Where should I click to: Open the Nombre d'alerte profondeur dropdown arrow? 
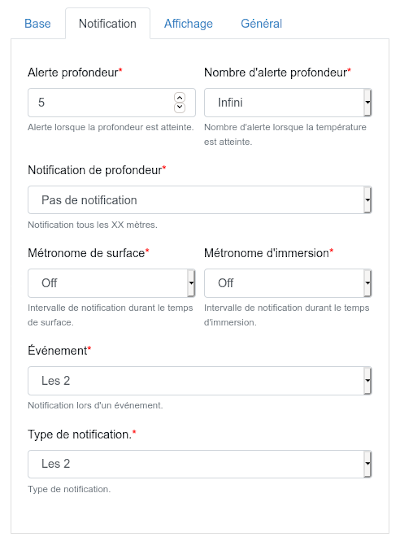click(368, 102)
